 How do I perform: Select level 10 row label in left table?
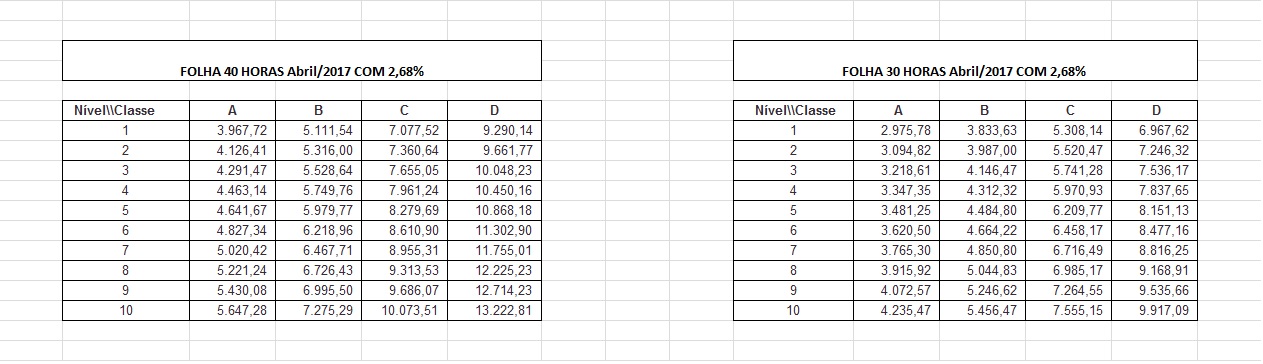(126, 311)
